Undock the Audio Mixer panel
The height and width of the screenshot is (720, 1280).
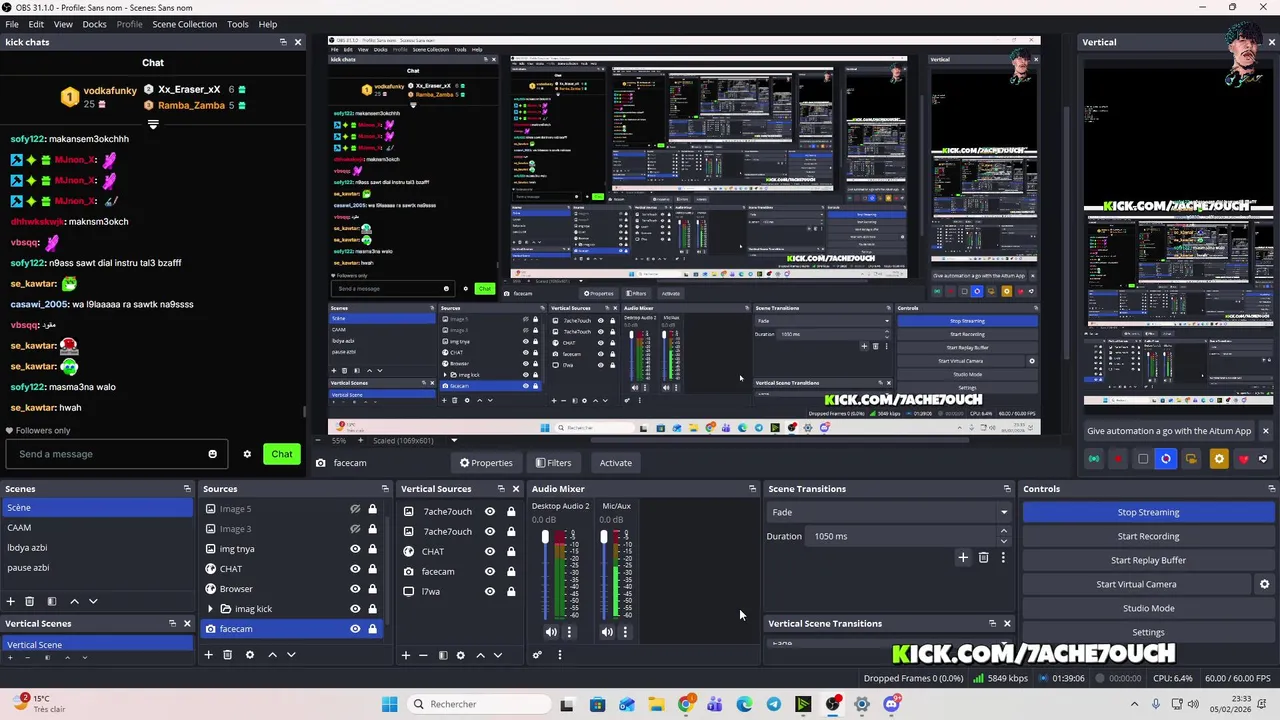click(752, 489)
